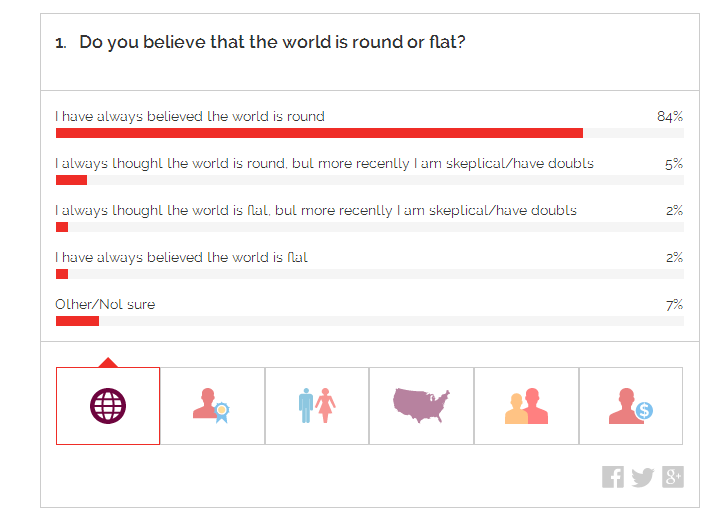Open the US map region breakdown

click(421, 405)
